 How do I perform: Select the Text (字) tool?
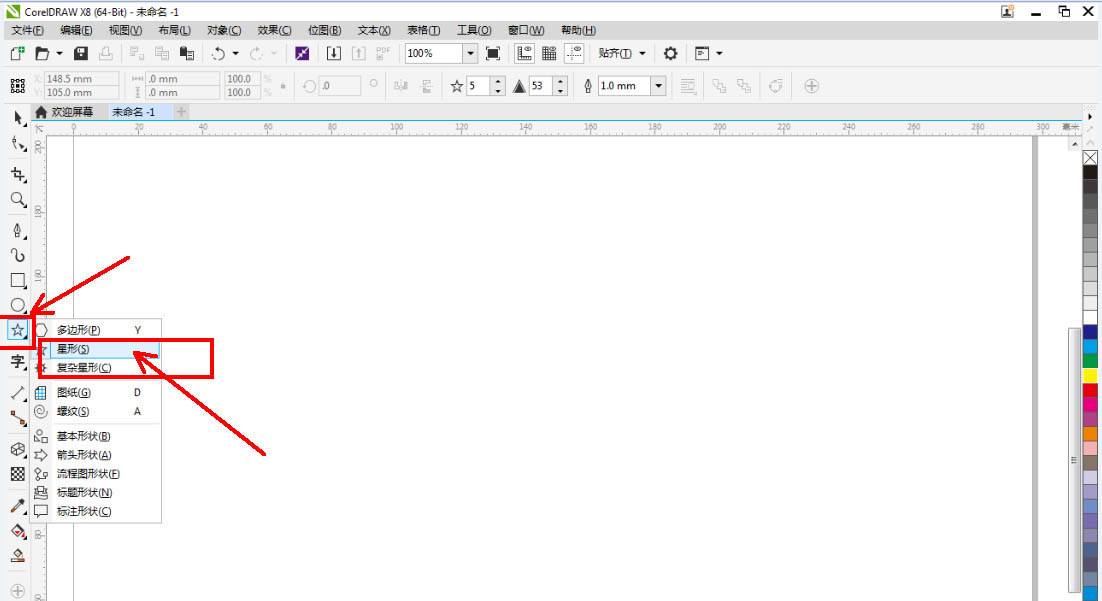17,361
